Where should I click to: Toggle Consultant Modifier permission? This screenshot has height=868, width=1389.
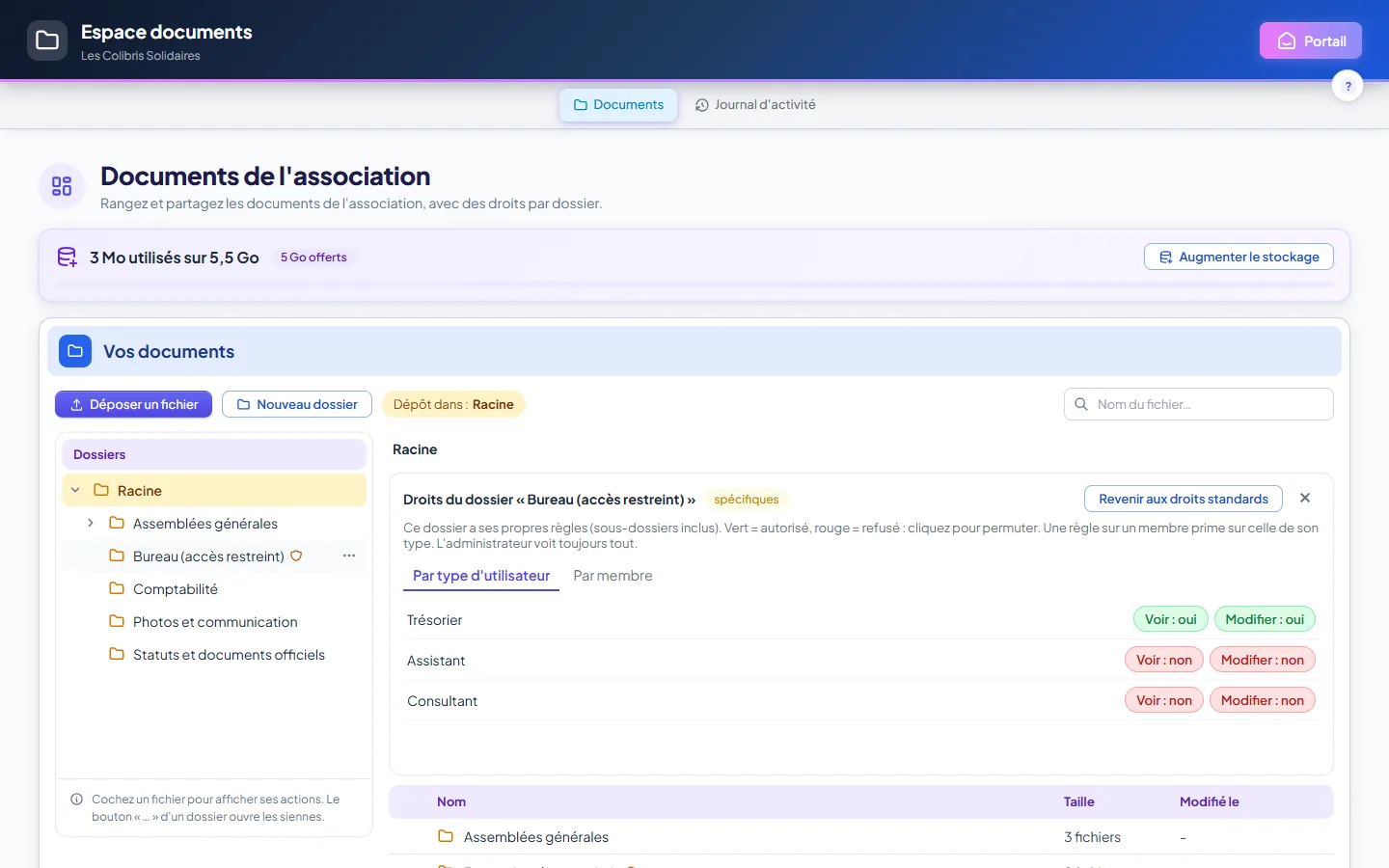1263,700
